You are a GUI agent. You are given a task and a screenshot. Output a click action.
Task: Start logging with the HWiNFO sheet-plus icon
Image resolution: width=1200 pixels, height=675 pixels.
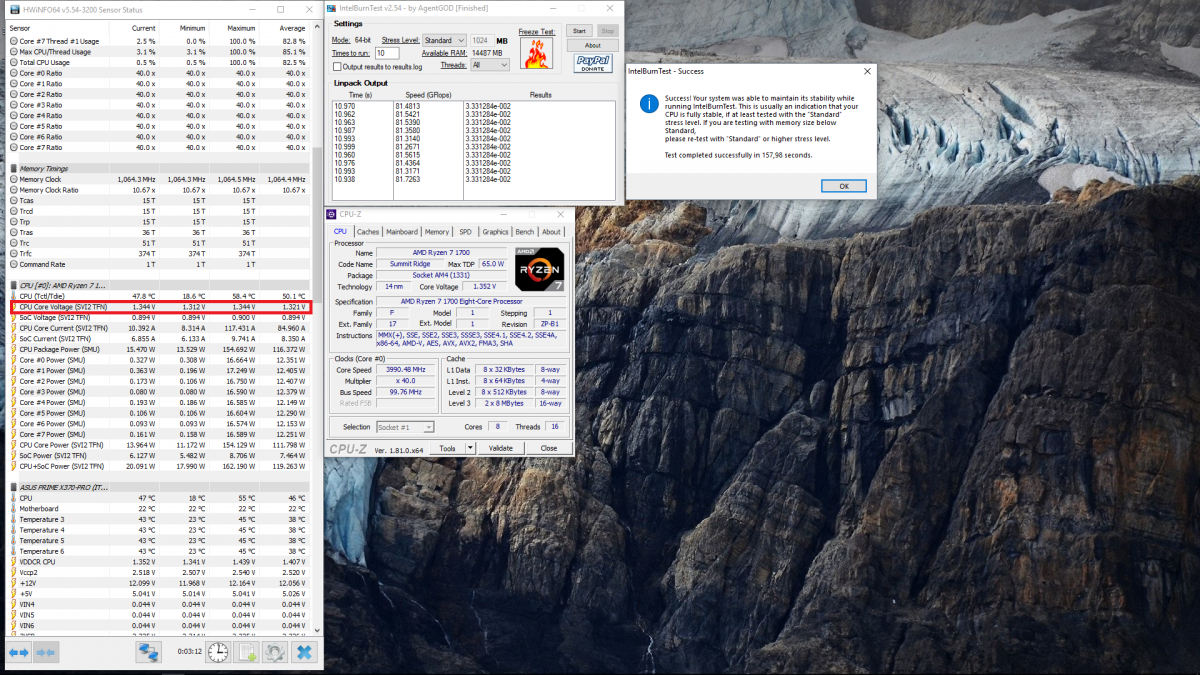click(x=247, y=652)
